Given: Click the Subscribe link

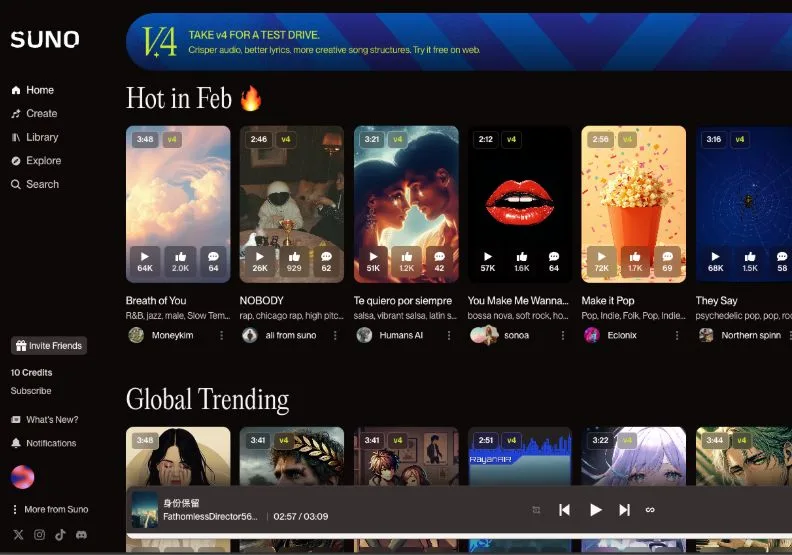Looking at the screenshot, I should tap(31, 391).
